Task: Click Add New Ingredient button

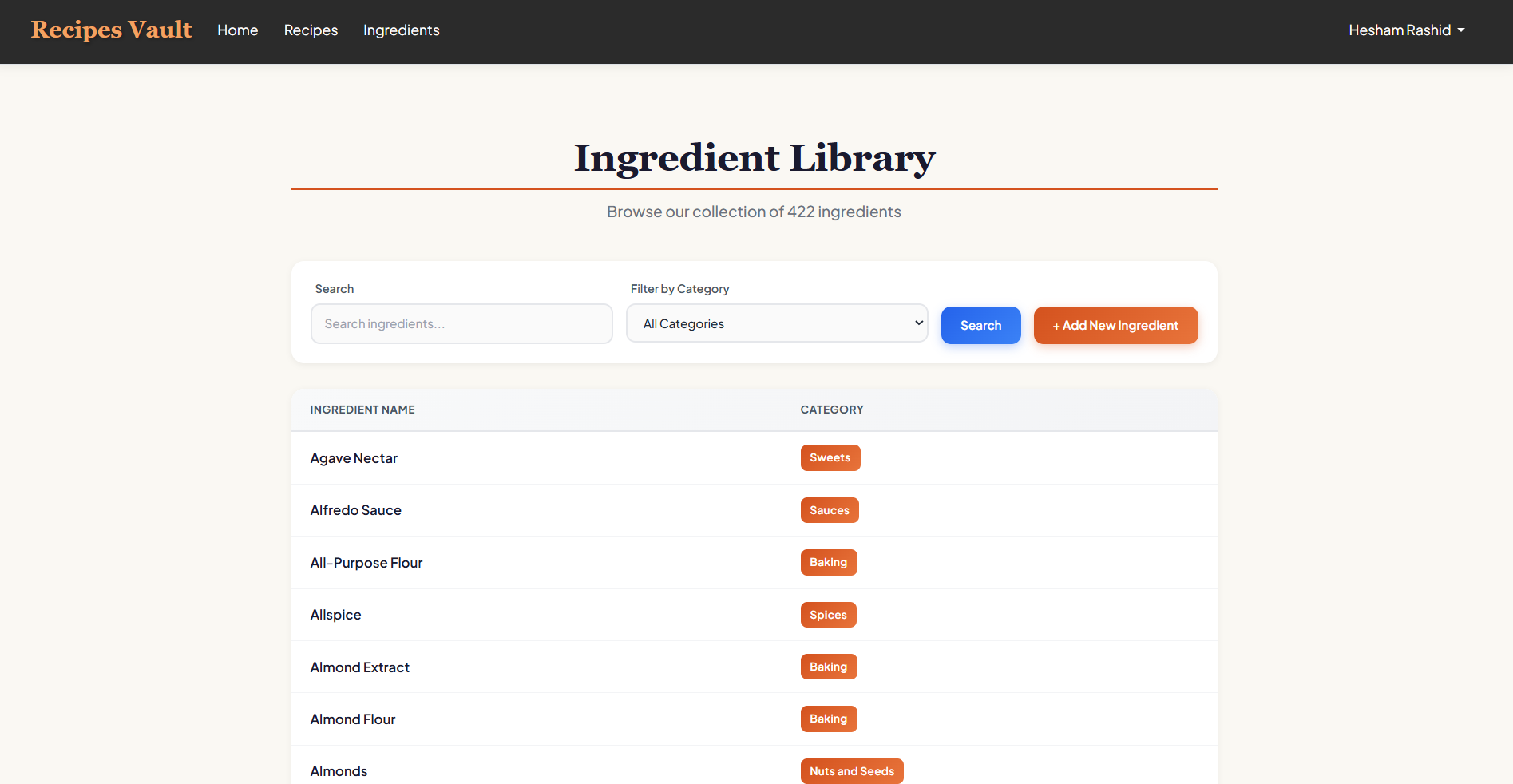Action: (1115, 326)
